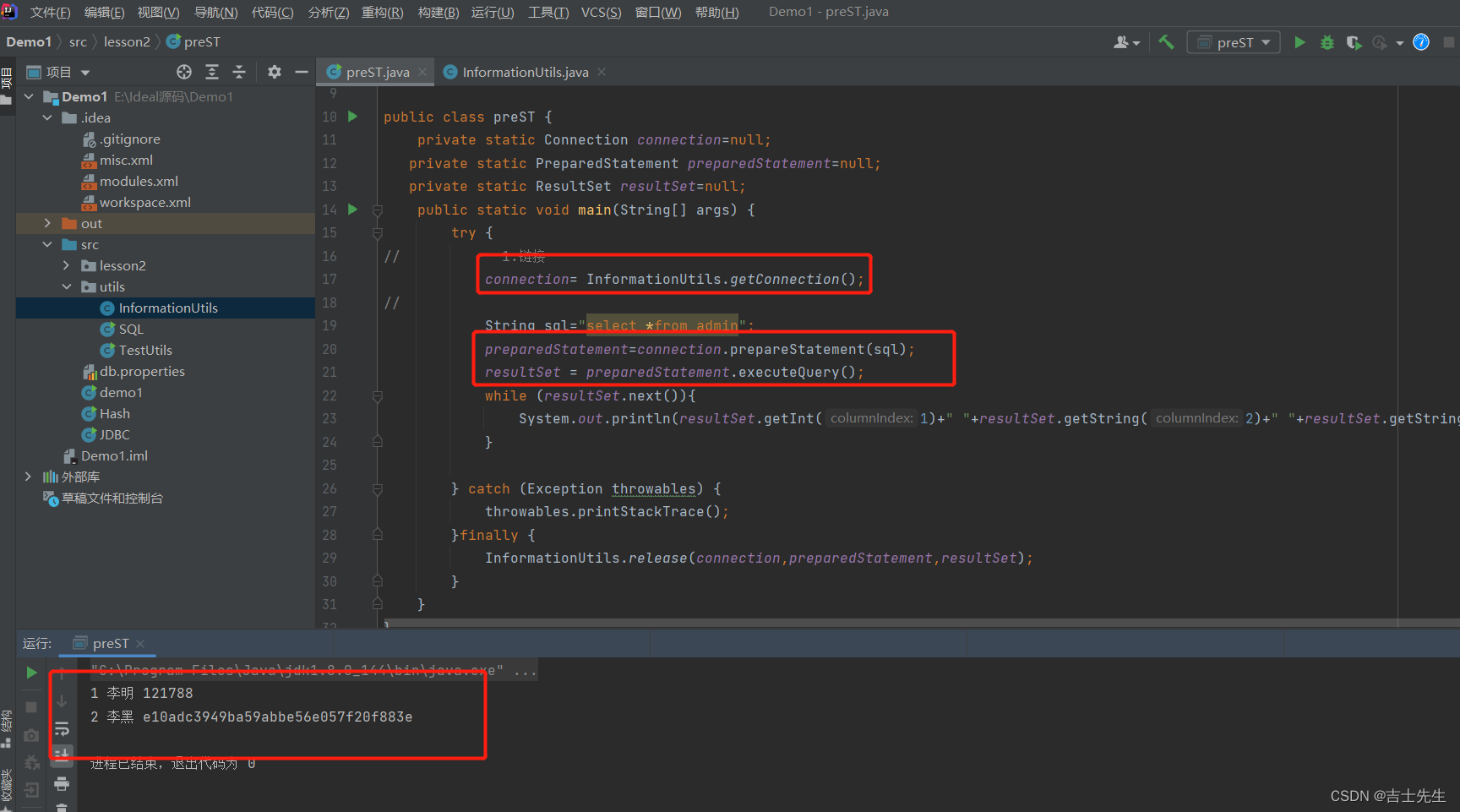Click the editor horizontal scrollbar

click(921, 624)
